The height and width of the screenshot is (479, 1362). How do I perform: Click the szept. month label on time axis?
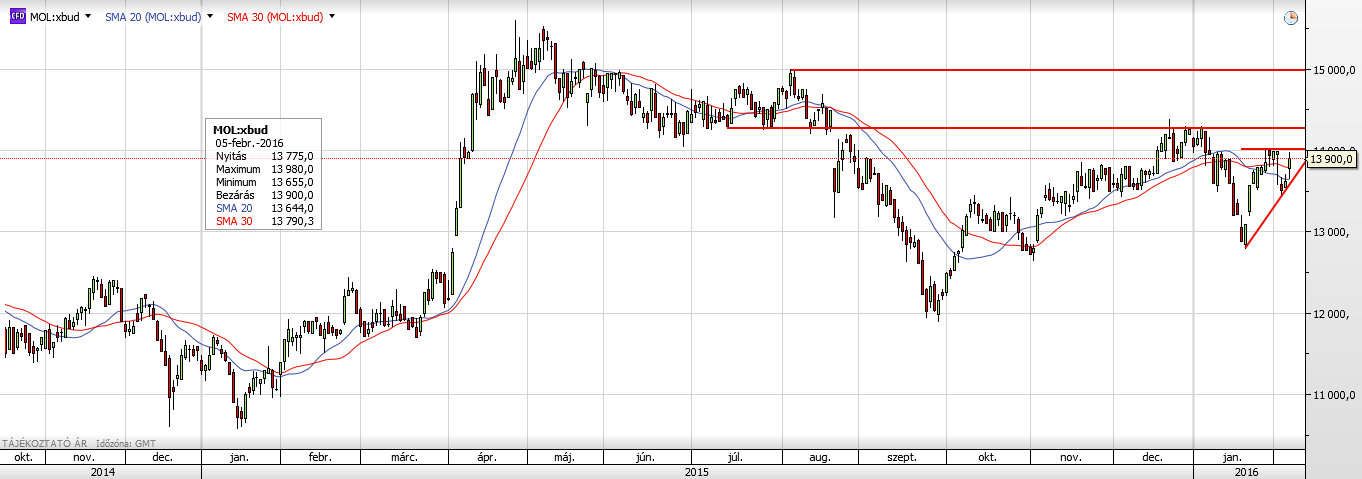(x=903, y=457)
